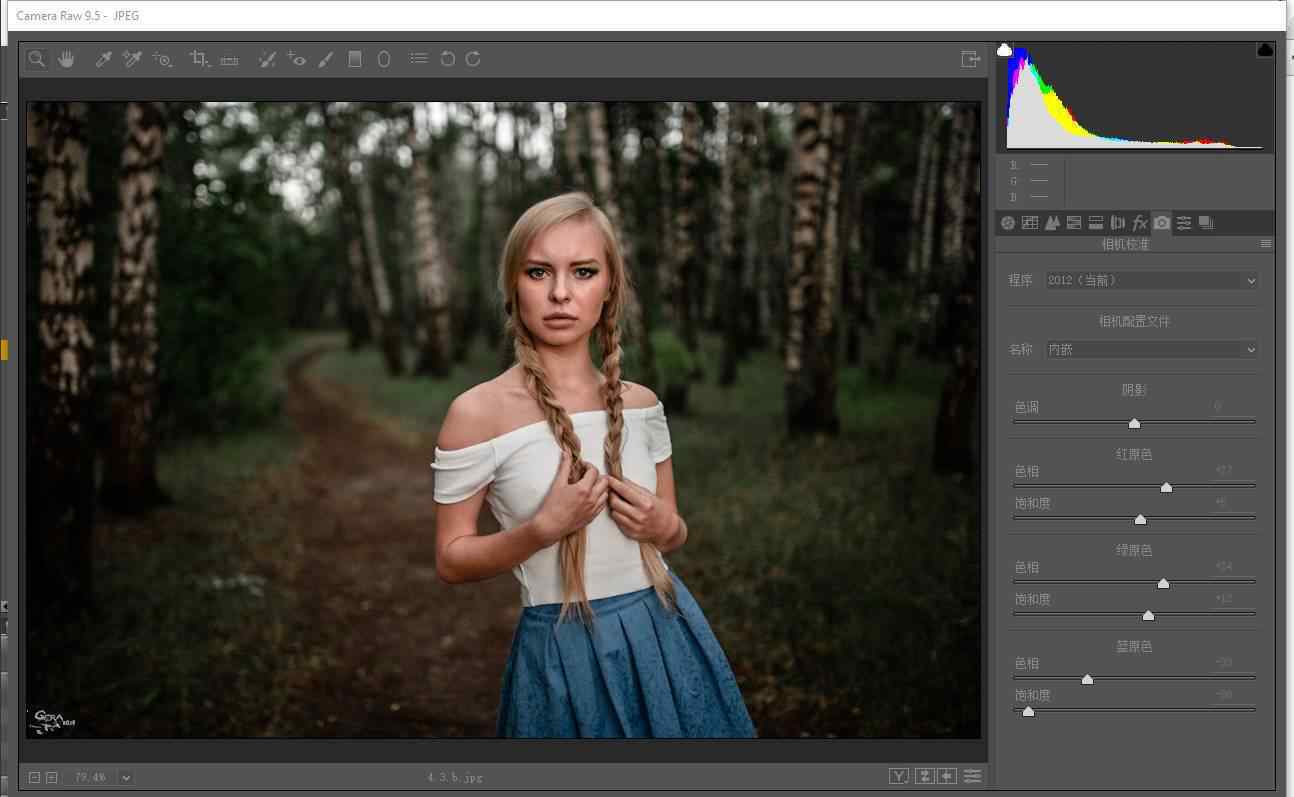The height and width of the screenshot is (797, 1294).
Task: Toggle between current and default panel settings
Action: [972, 776]
